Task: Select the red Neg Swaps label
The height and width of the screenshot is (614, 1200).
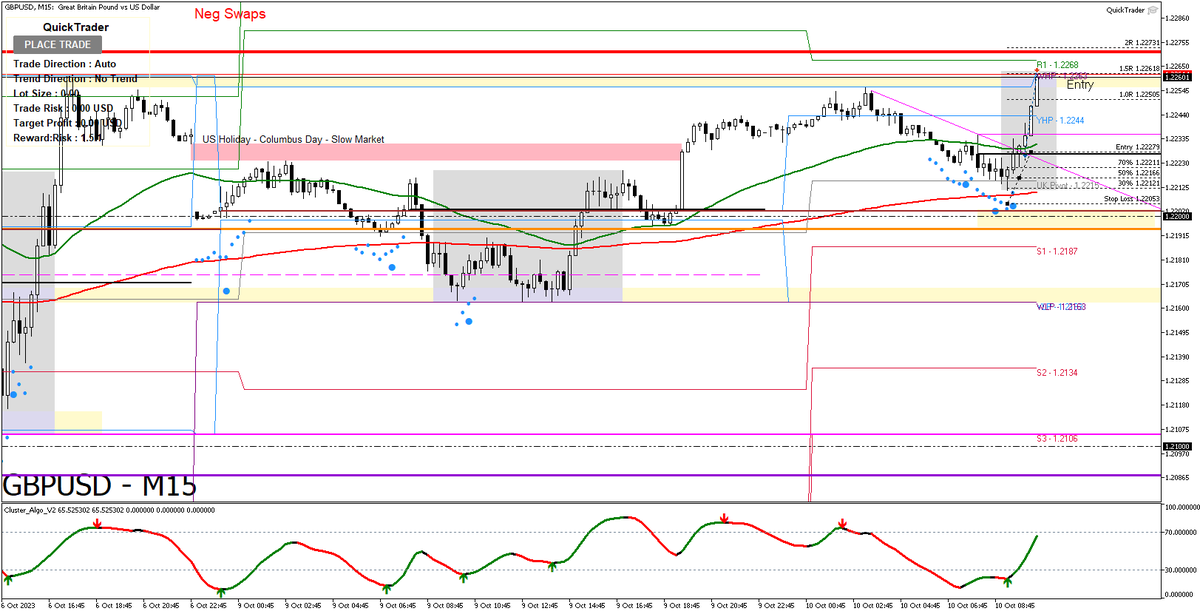Action: (x=229, y=14)
